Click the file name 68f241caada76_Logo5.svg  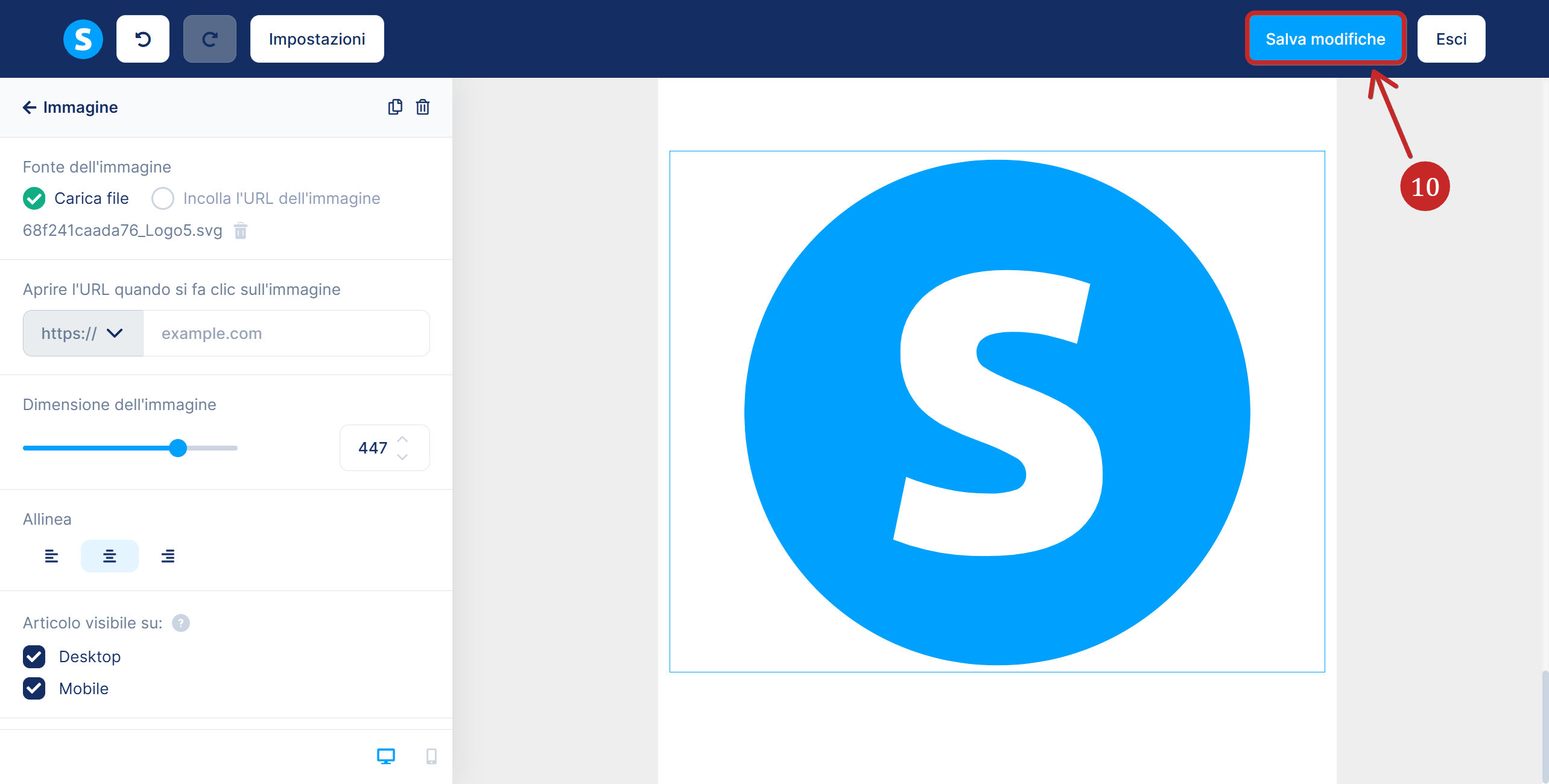pyautogui.click(x=122, y=230)
